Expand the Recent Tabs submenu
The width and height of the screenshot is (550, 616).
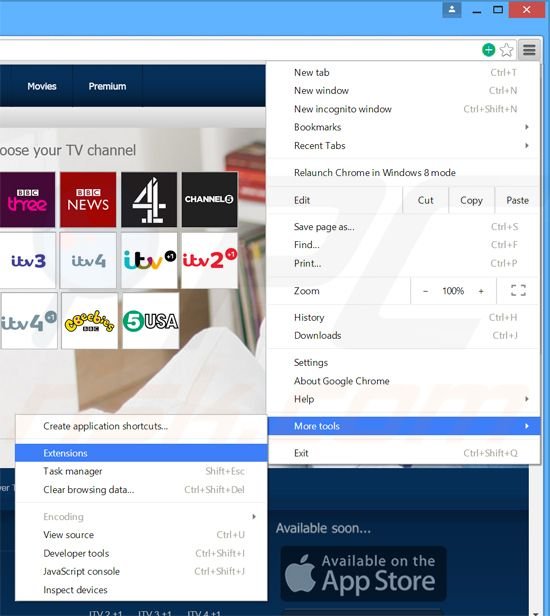[405, 146]
